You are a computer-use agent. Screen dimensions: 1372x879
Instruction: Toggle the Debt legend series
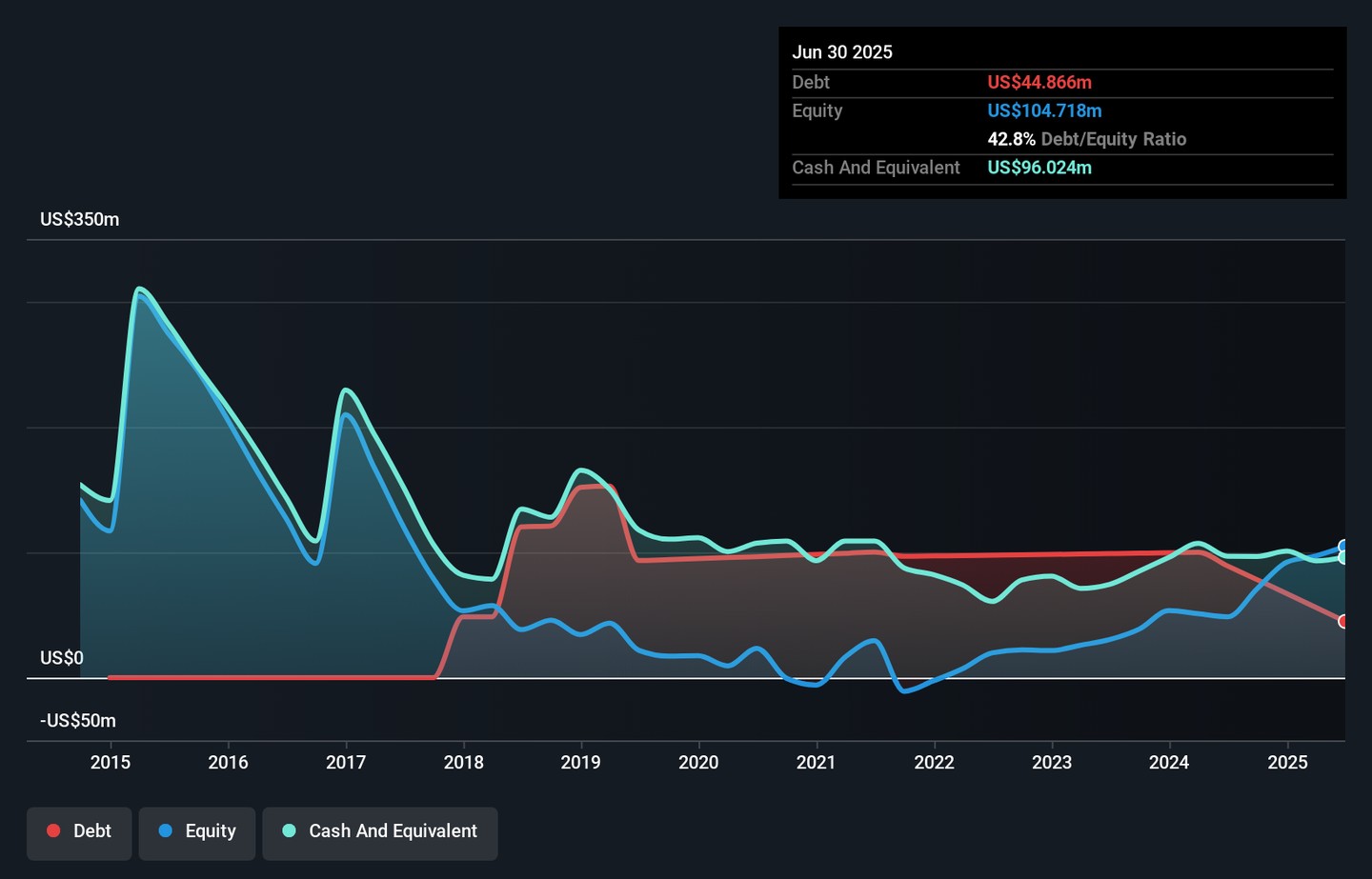click(x=79, y=831)
